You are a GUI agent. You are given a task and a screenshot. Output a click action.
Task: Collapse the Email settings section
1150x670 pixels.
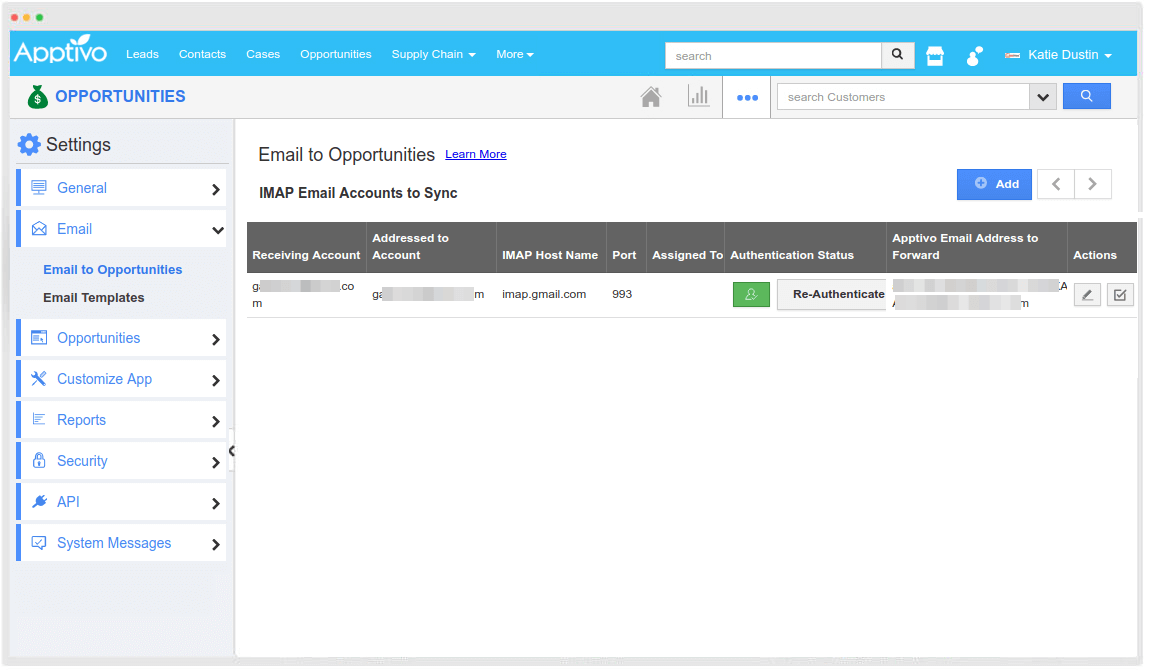click(122, 228)
